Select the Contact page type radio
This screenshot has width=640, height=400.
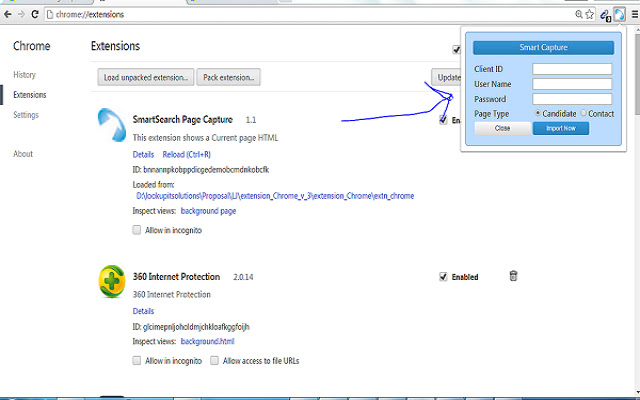click(584, 113)
